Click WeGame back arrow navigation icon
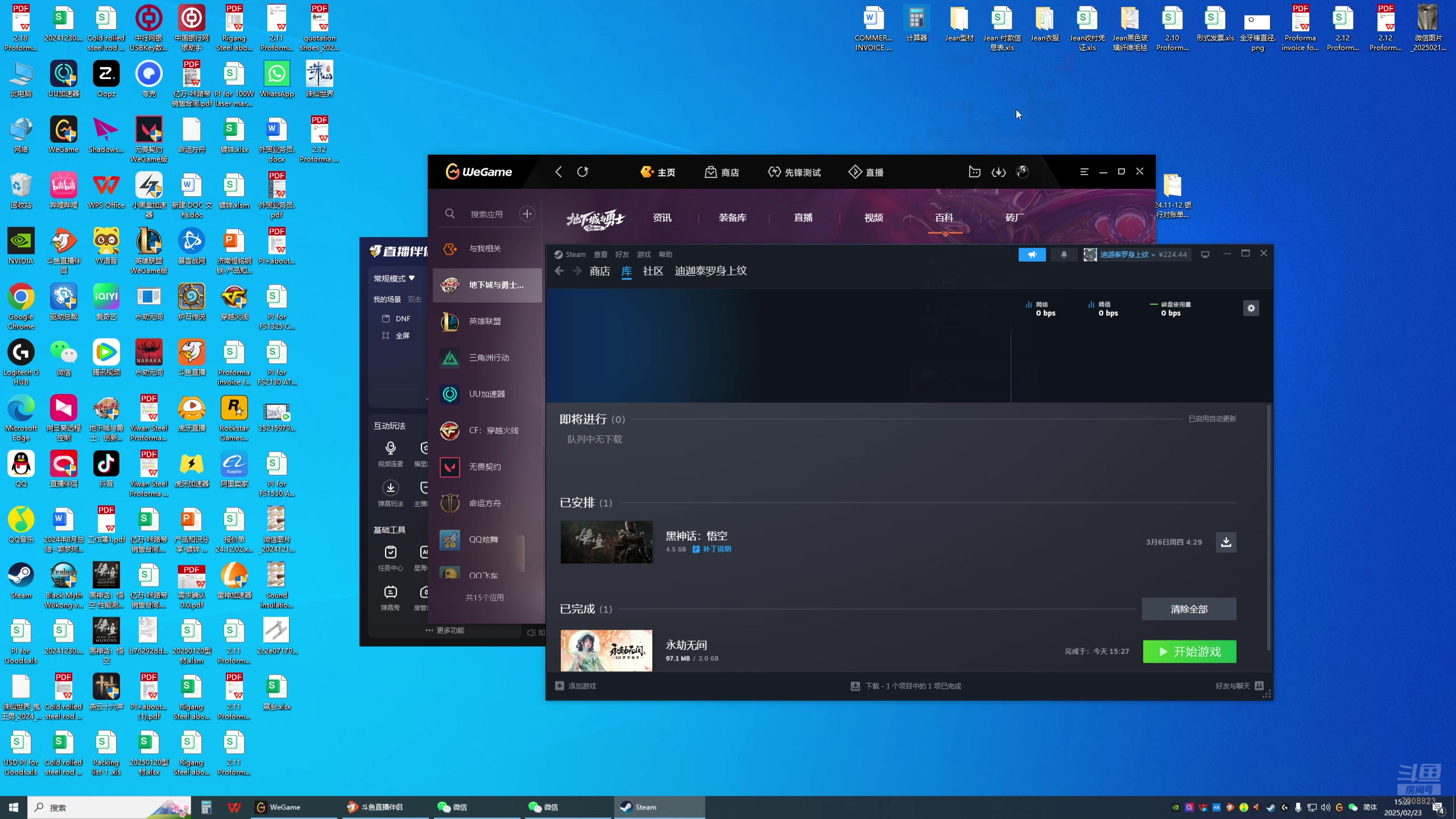This screenshot has height=819, width=1456. (x=558, y=172)
